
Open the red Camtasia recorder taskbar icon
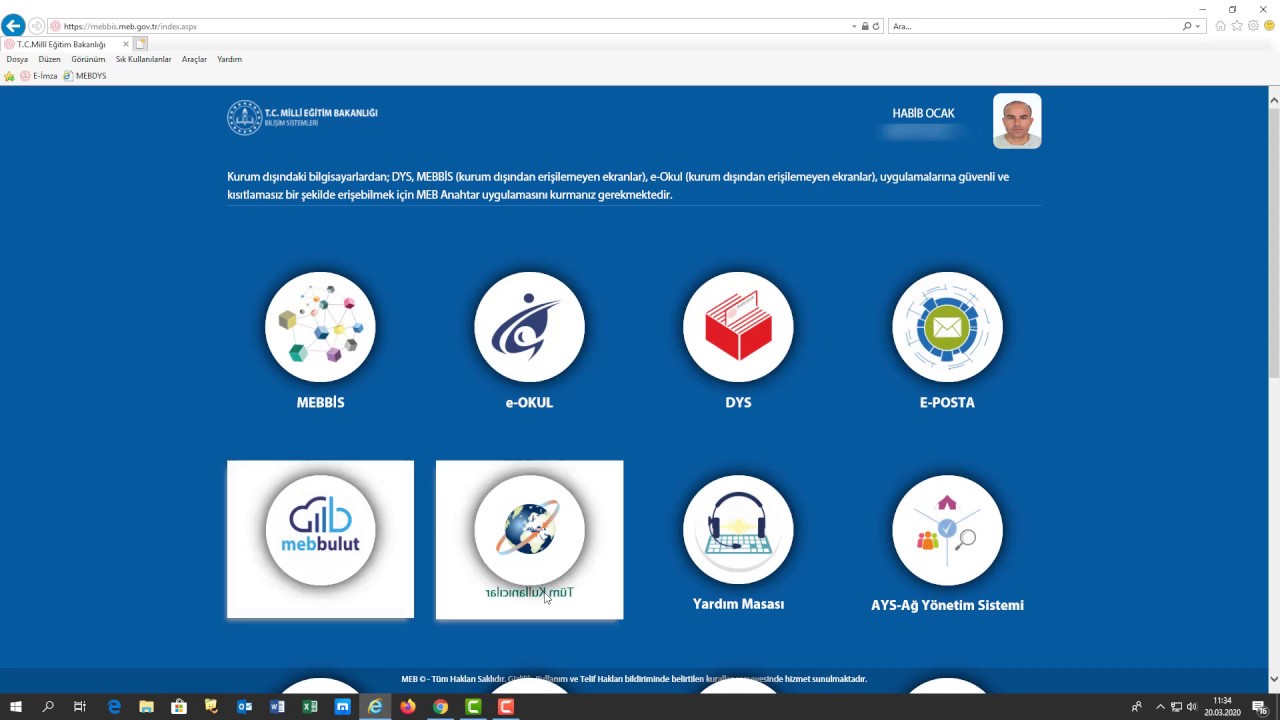coord(506,707)
